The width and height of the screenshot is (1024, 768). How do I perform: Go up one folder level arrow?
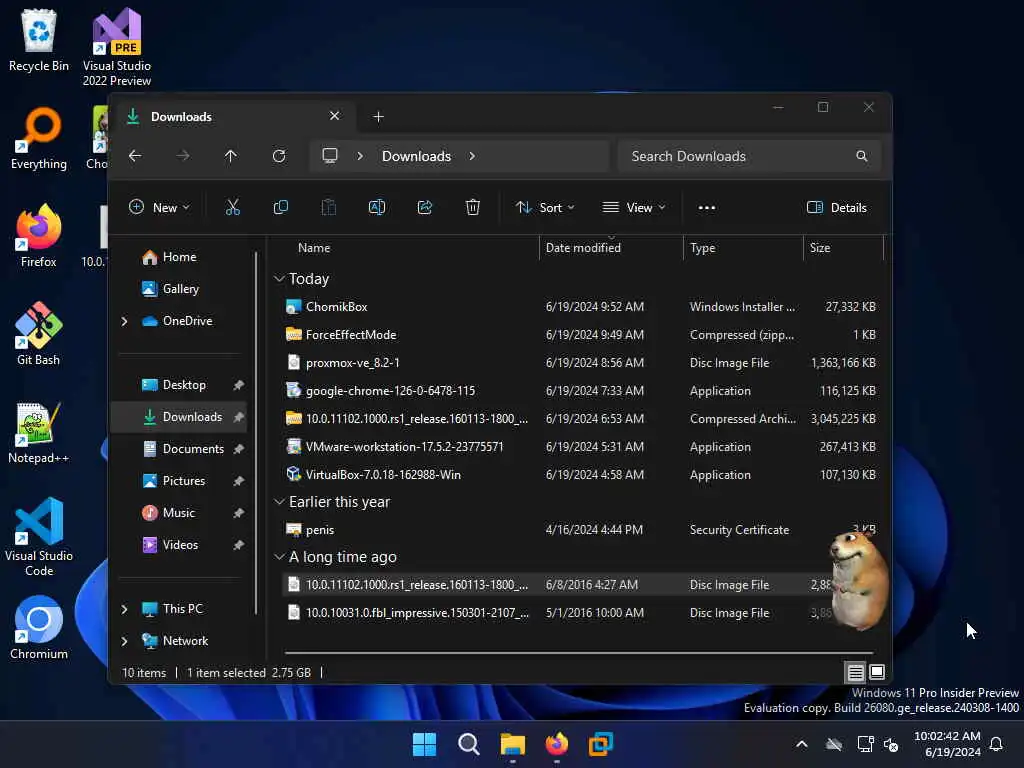(x=231, y=156)
